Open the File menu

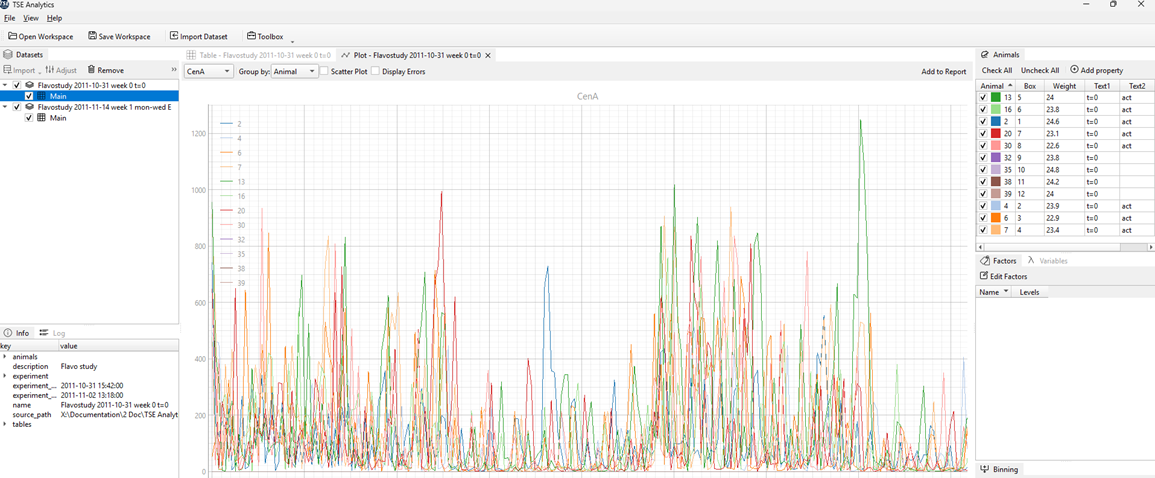click(10, 18)
